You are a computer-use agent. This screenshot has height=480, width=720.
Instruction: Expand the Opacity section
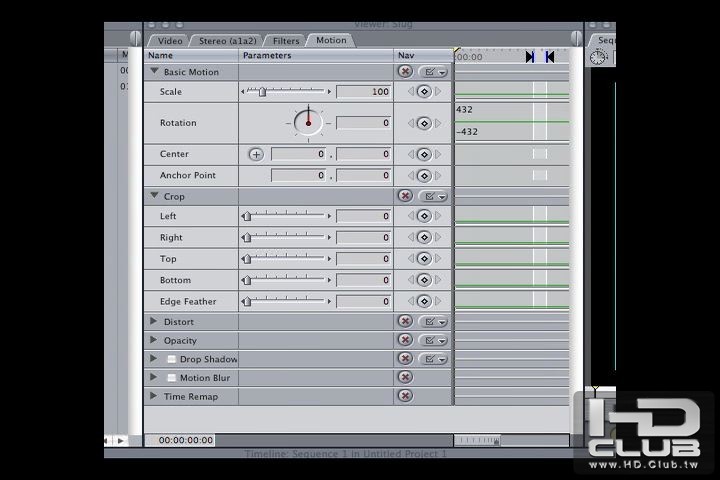click(x=154, y=340)
